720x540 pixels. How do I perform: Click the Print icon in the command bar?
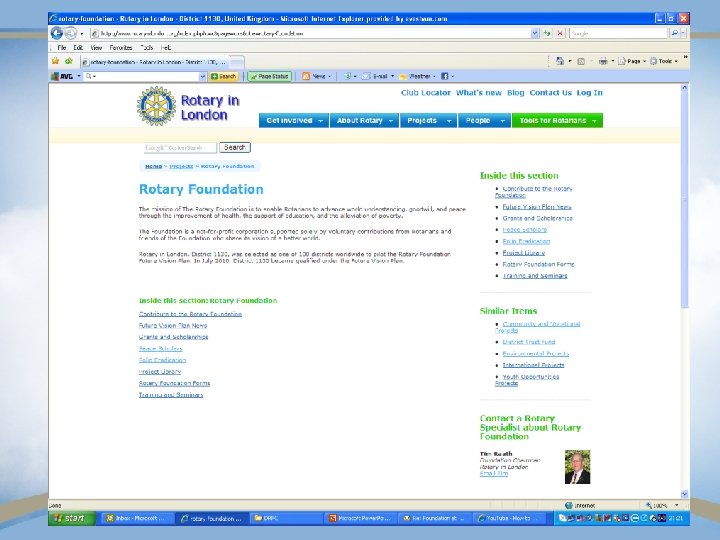point(603,61)
